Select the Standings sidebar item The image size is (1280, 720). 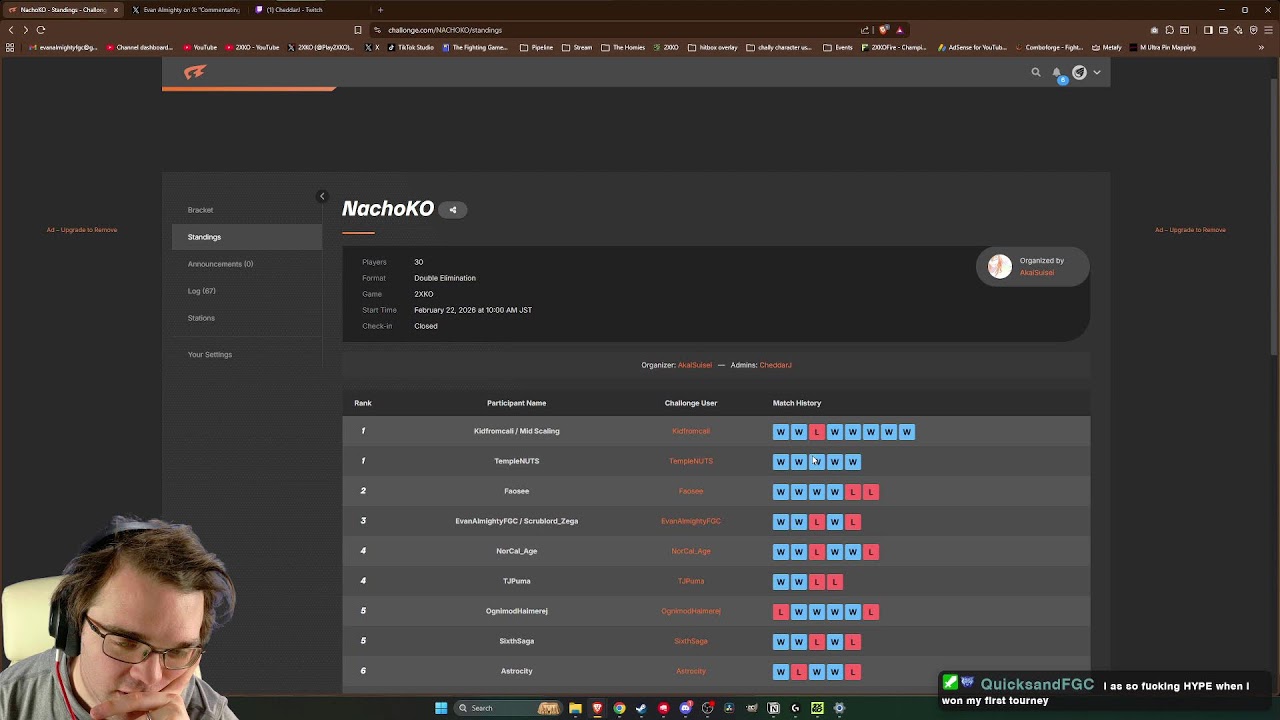(x=247, y=237)
